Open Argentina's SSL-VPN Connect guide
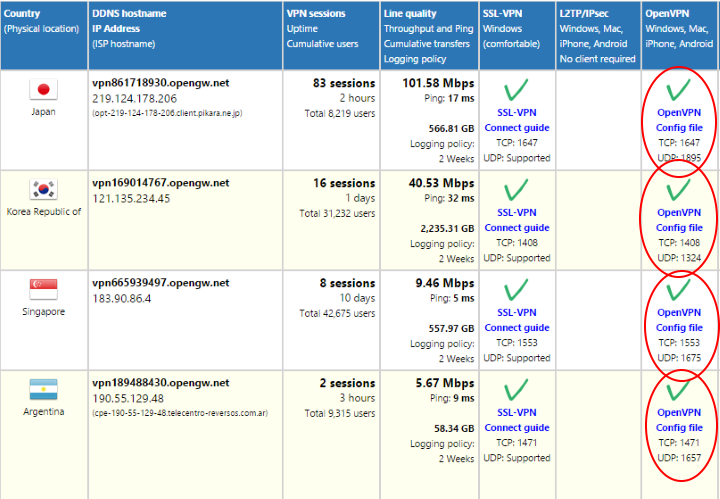This screenshot has height=499, width=720. pyautogui.click(x=517, y=428)
